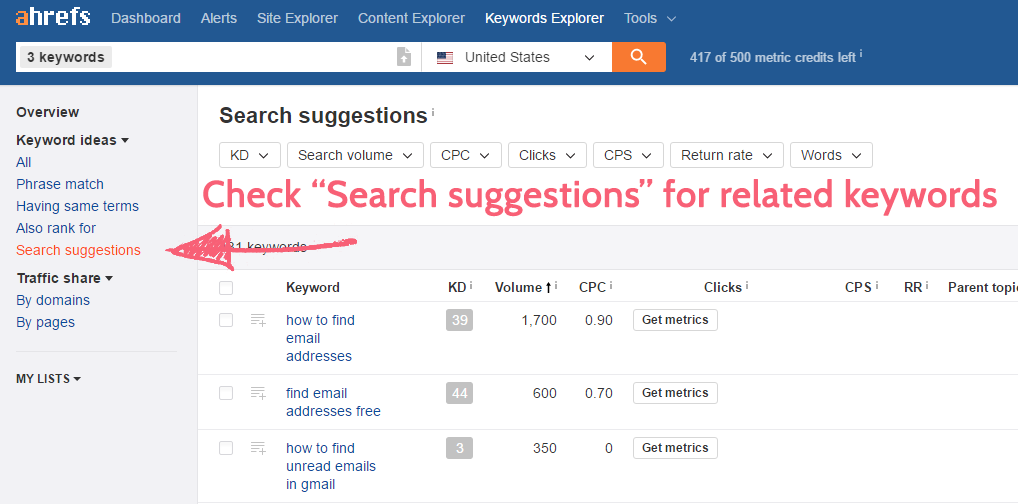Click the info icon next to RR column

926,285
